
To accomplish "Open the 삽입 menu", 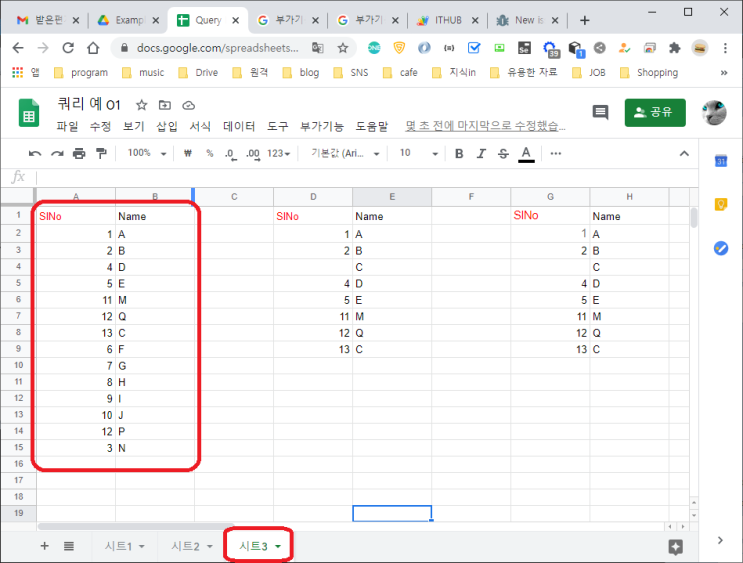I will point(167,127).
